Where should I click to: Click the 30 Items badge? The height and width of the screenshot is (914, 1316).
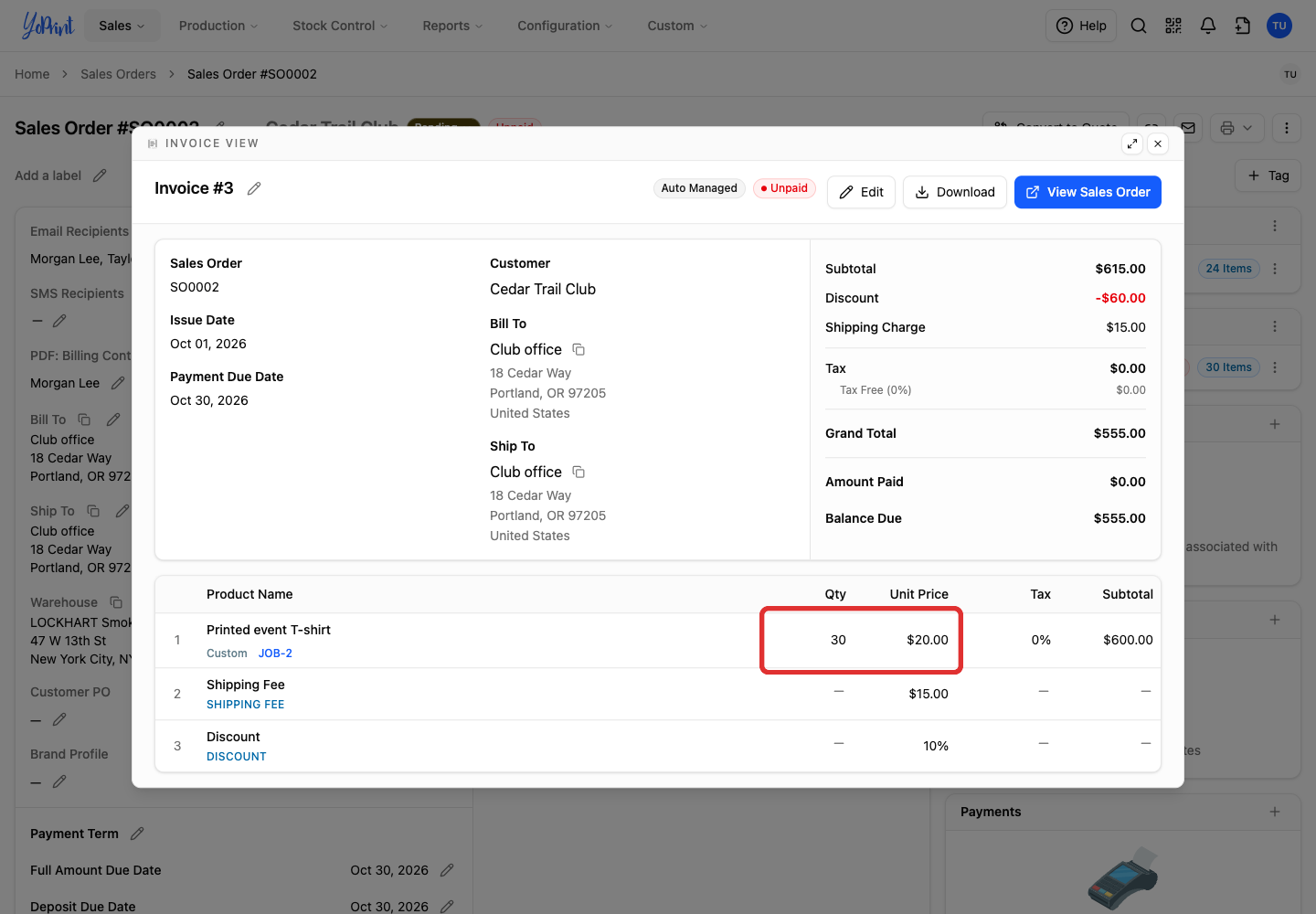[1229, 367]
